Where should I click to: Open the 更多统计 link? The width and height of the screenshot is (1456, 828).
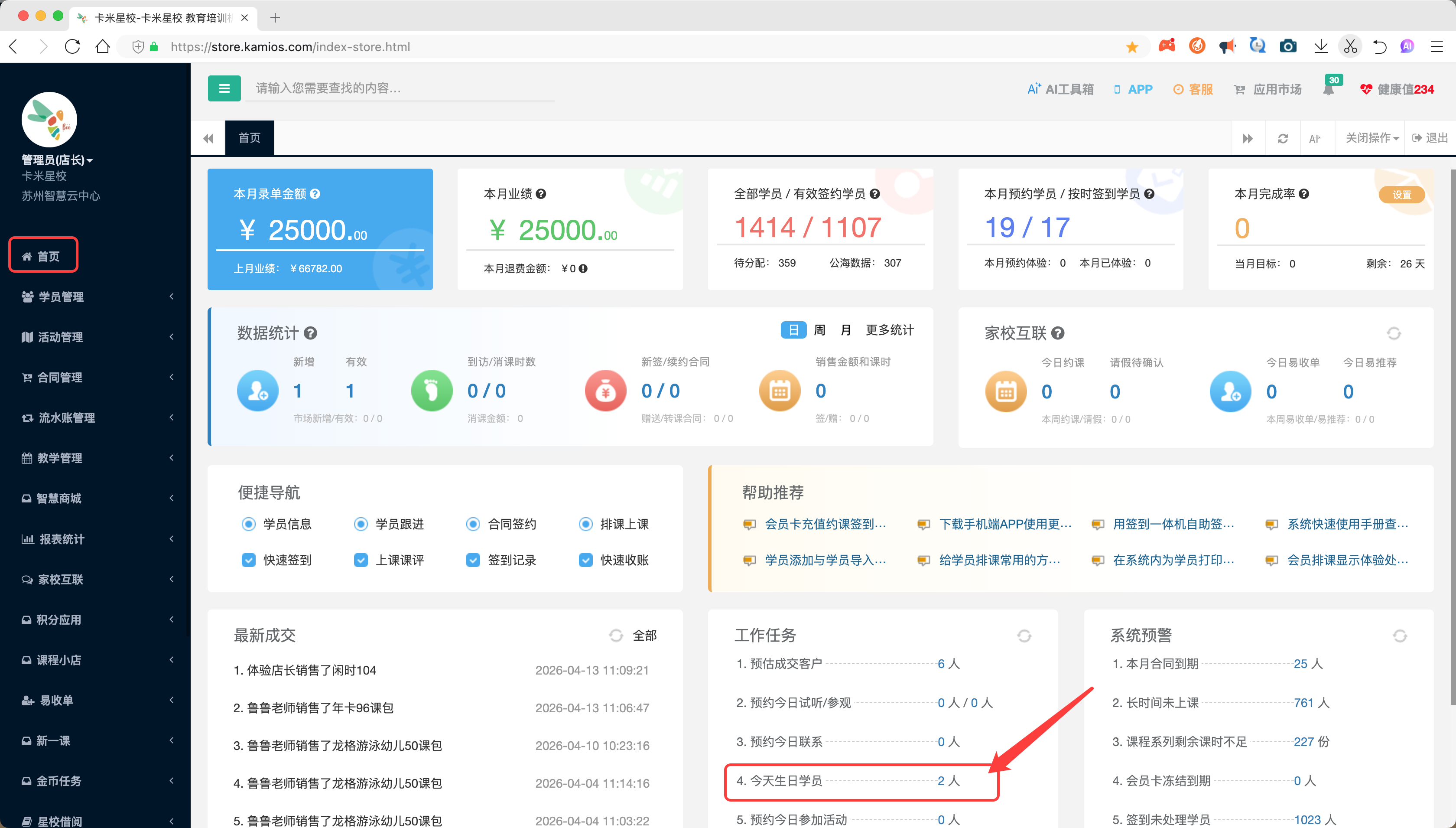[x=889, y=330]
